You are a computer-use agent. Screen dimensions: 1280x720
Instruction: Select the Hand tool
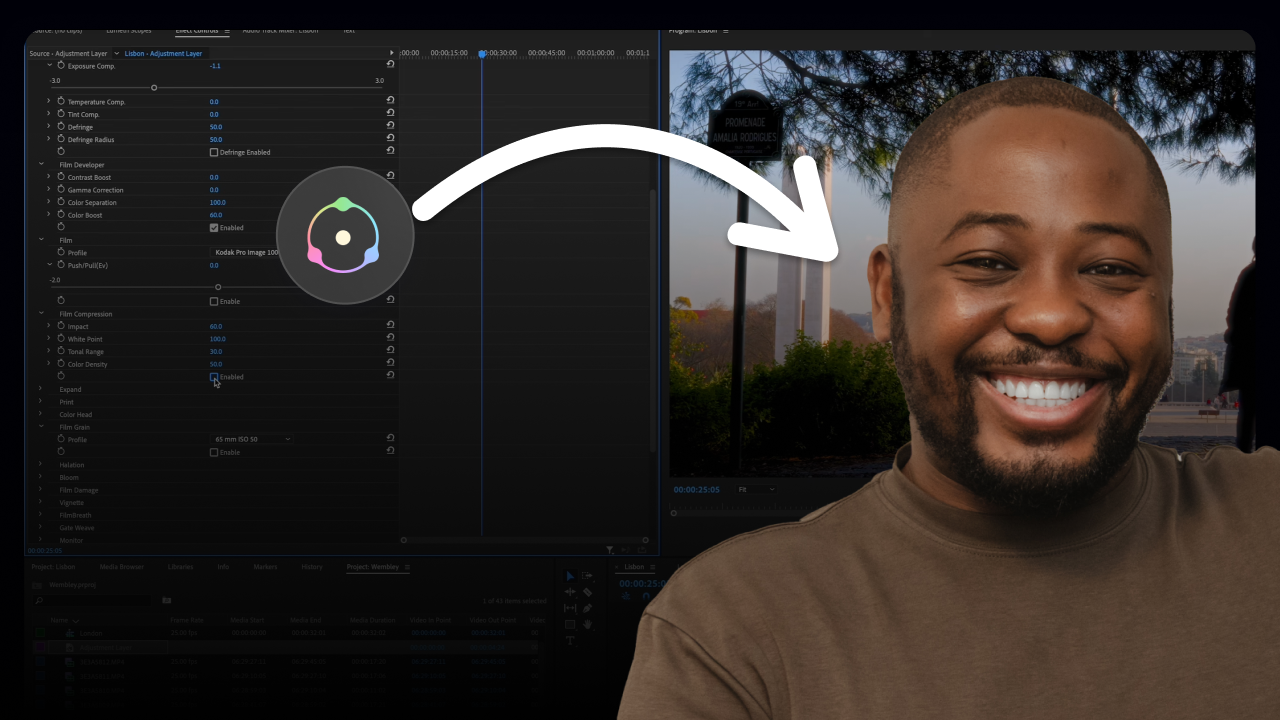588,623
